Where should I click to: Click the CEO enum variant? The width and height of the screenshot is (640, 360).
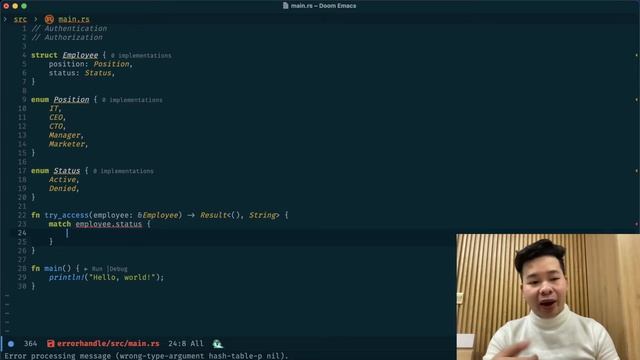[x=56, y=118]
